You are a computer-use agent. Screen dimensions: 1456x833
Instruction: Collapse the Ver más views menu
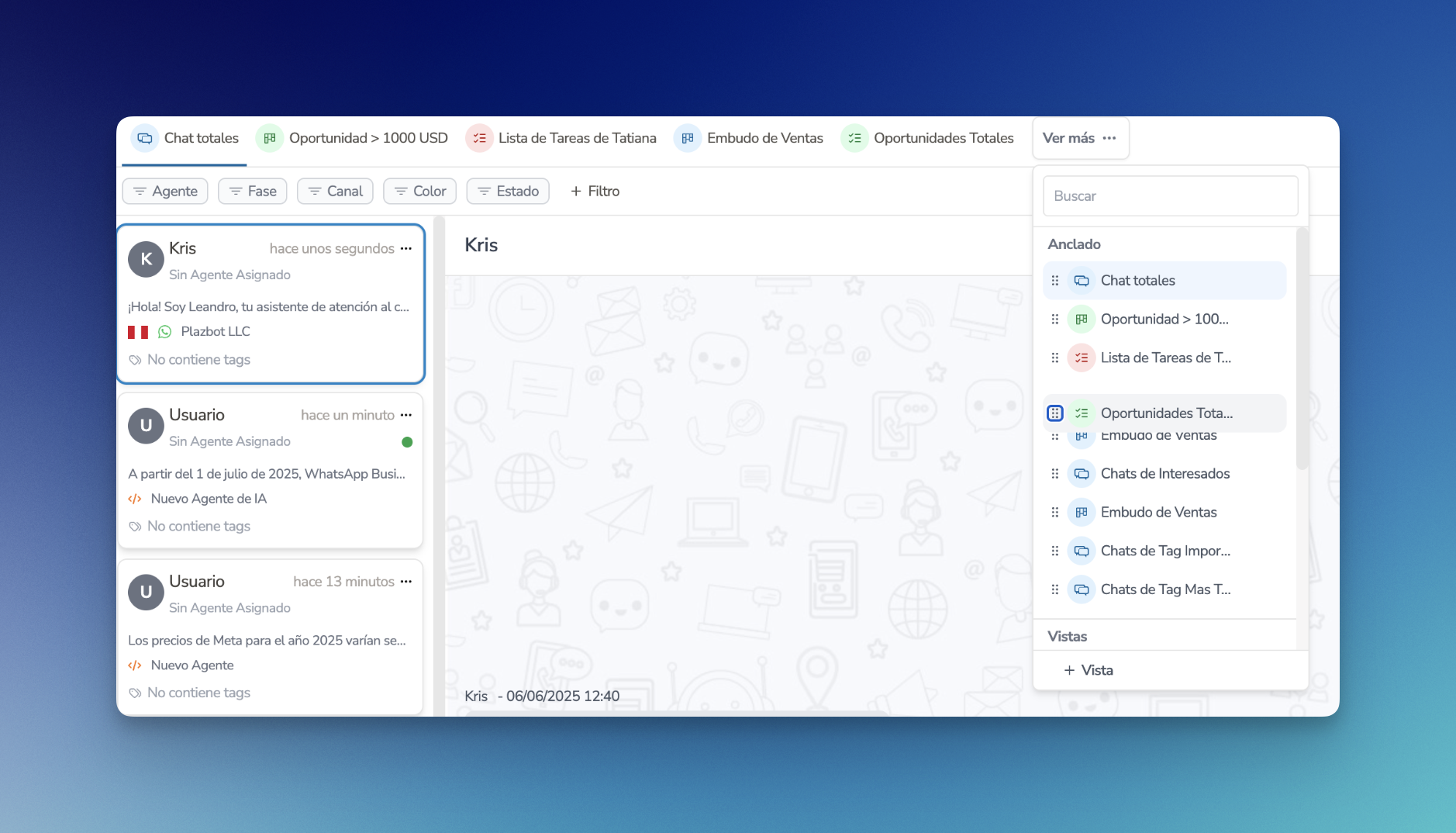(x=1080, y=138)
